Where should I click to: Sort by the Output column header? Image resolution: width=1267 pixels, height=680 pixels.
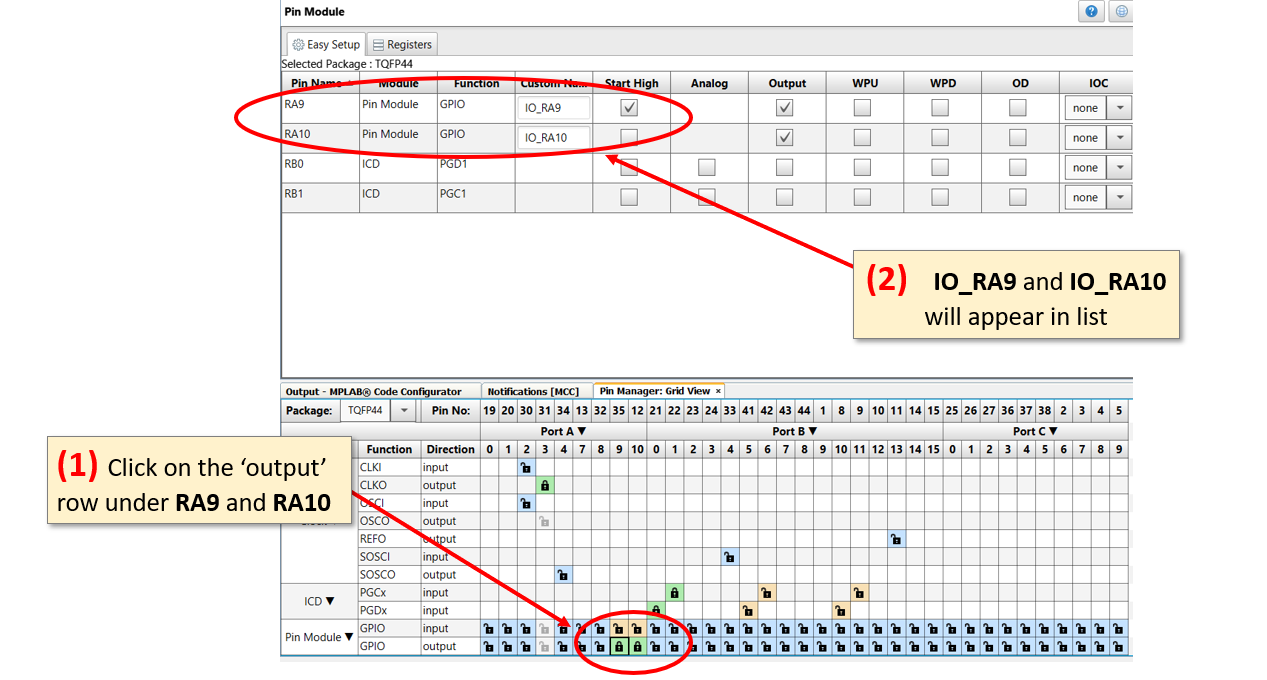click(x=787, y=84)
